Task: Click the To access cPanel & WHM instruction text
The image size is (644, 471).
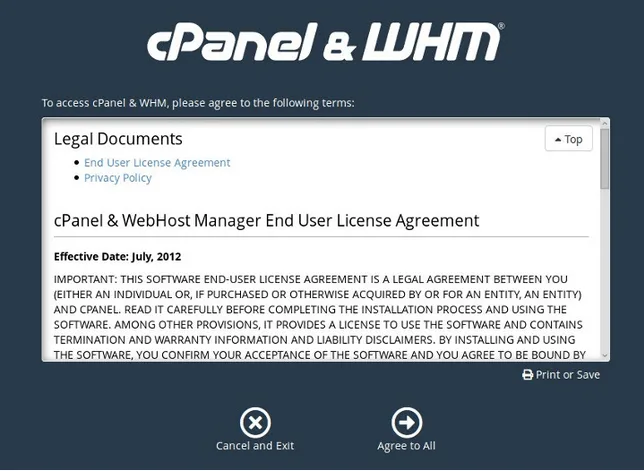Action: coord(198,103)
